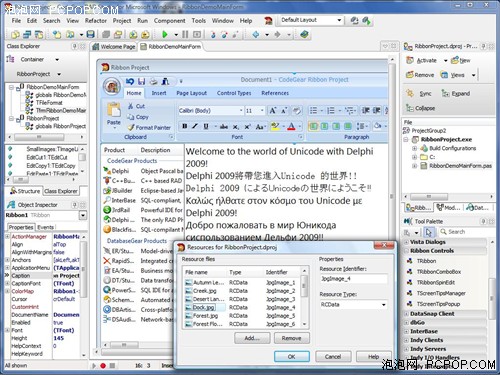This screenshot has width=500, height=375.
Task: Switch to the Insert ribbon tab
Action: (x=159, y=93)
